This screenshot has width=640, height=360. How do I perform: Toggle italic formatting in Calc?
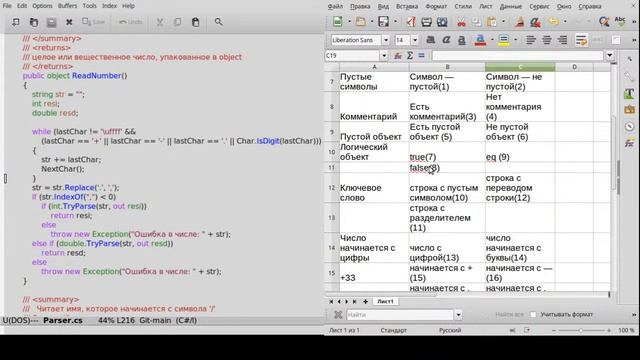tap(446, 40)
